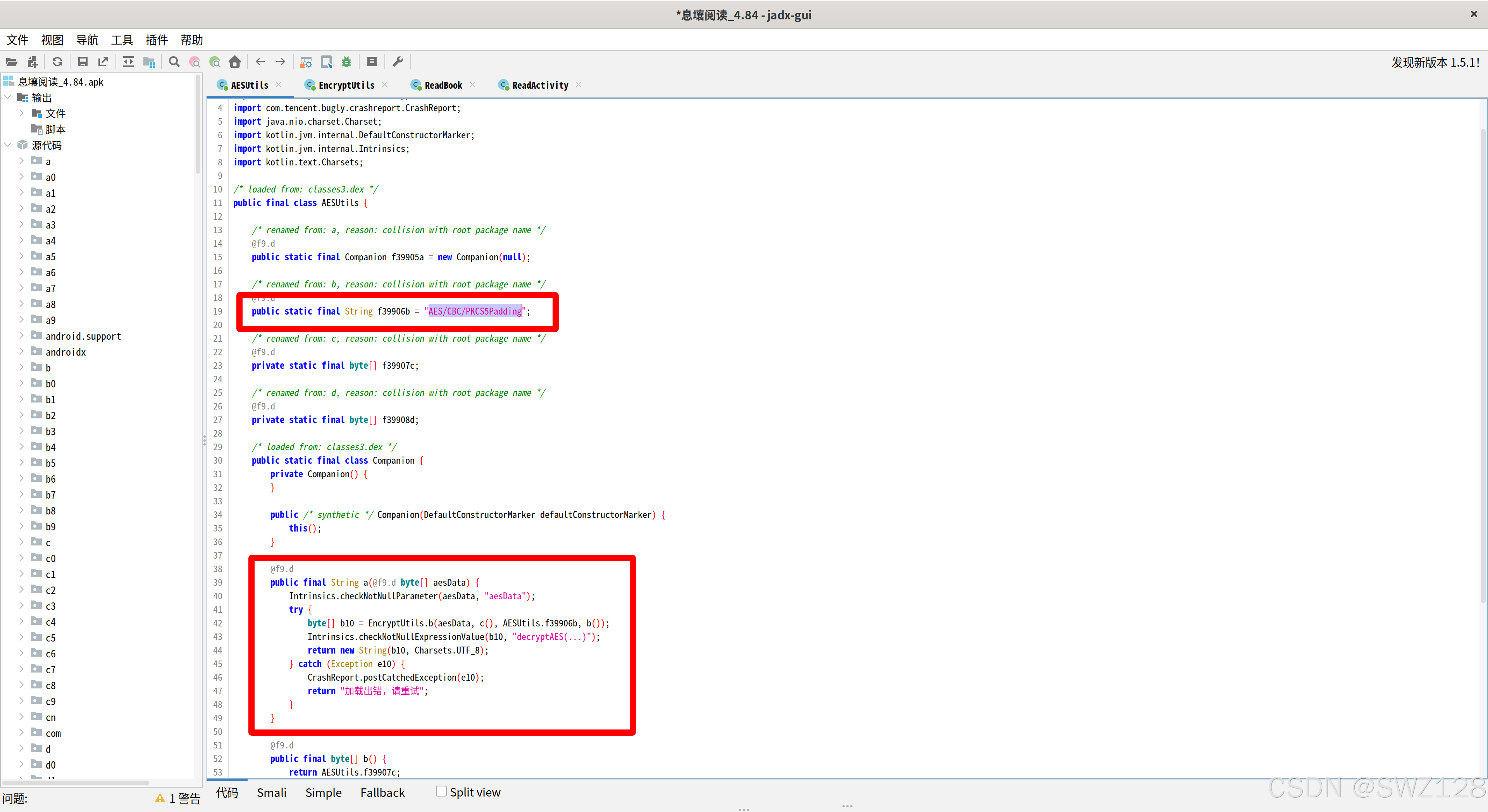Click the home main activity icon
The height and width of the screenshot is (812, 1488).
pos(234,62)
